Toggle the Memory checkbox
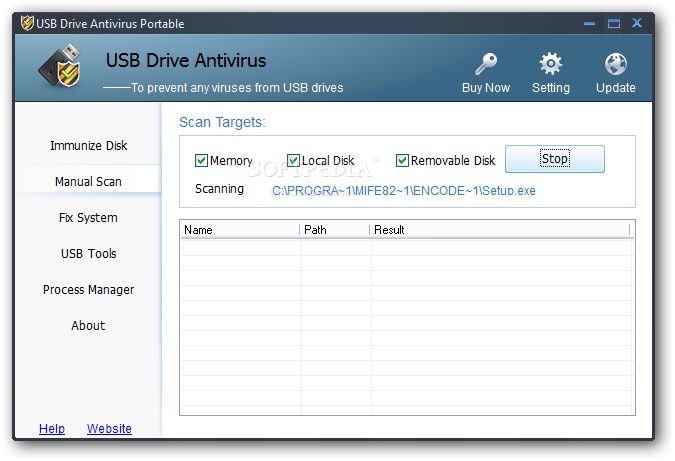 (x=201, y=161)
